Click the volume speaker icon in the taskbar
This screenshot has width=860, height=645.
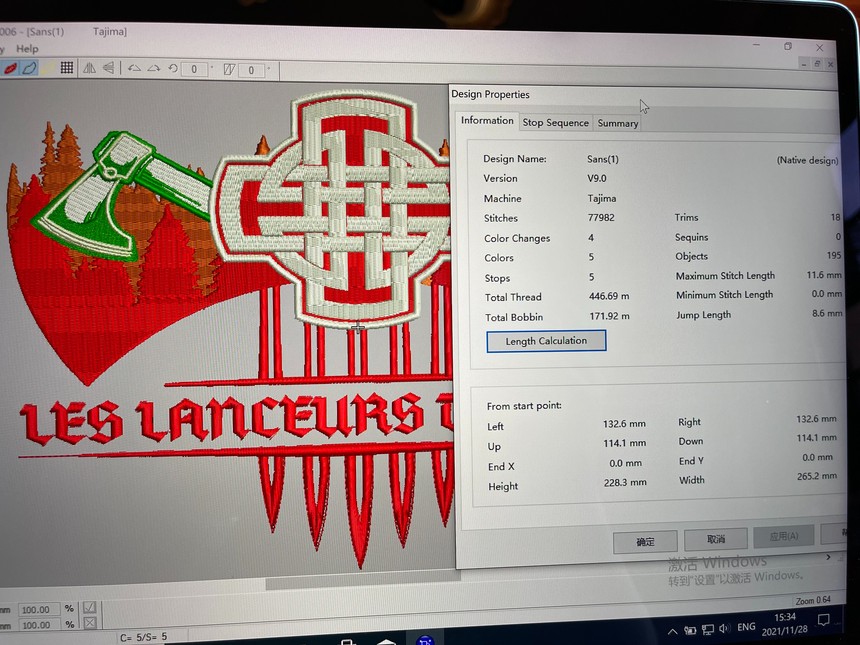click(725, 628)
